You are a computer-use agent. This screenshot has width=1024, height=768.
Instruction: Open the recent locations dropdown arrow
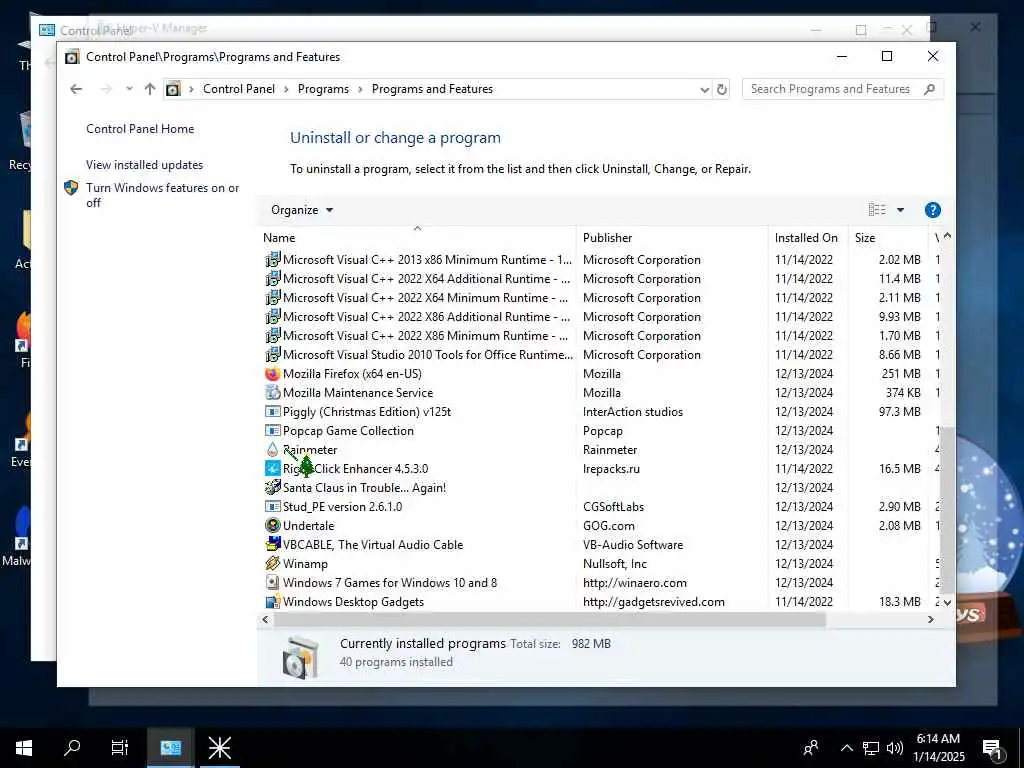click(x=129, y=89)
